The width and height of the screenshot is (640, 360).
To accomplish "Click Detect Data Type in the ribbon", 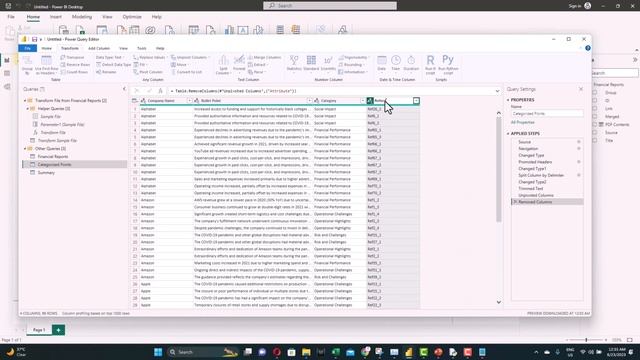I will (x=113, y=64).
